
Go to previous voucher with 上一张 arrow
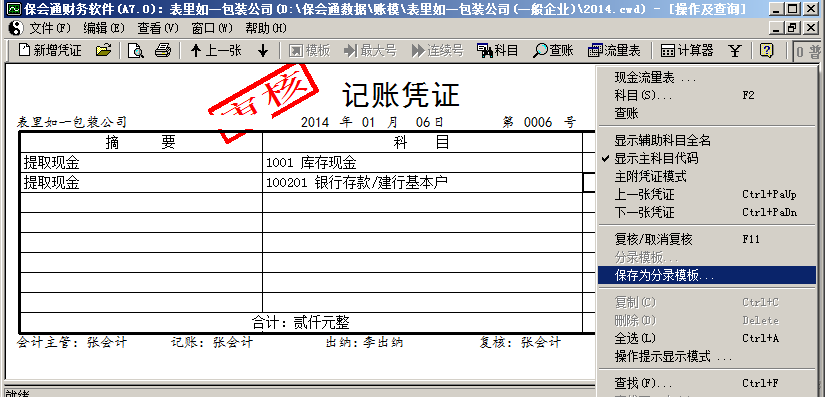coord(216,50)
